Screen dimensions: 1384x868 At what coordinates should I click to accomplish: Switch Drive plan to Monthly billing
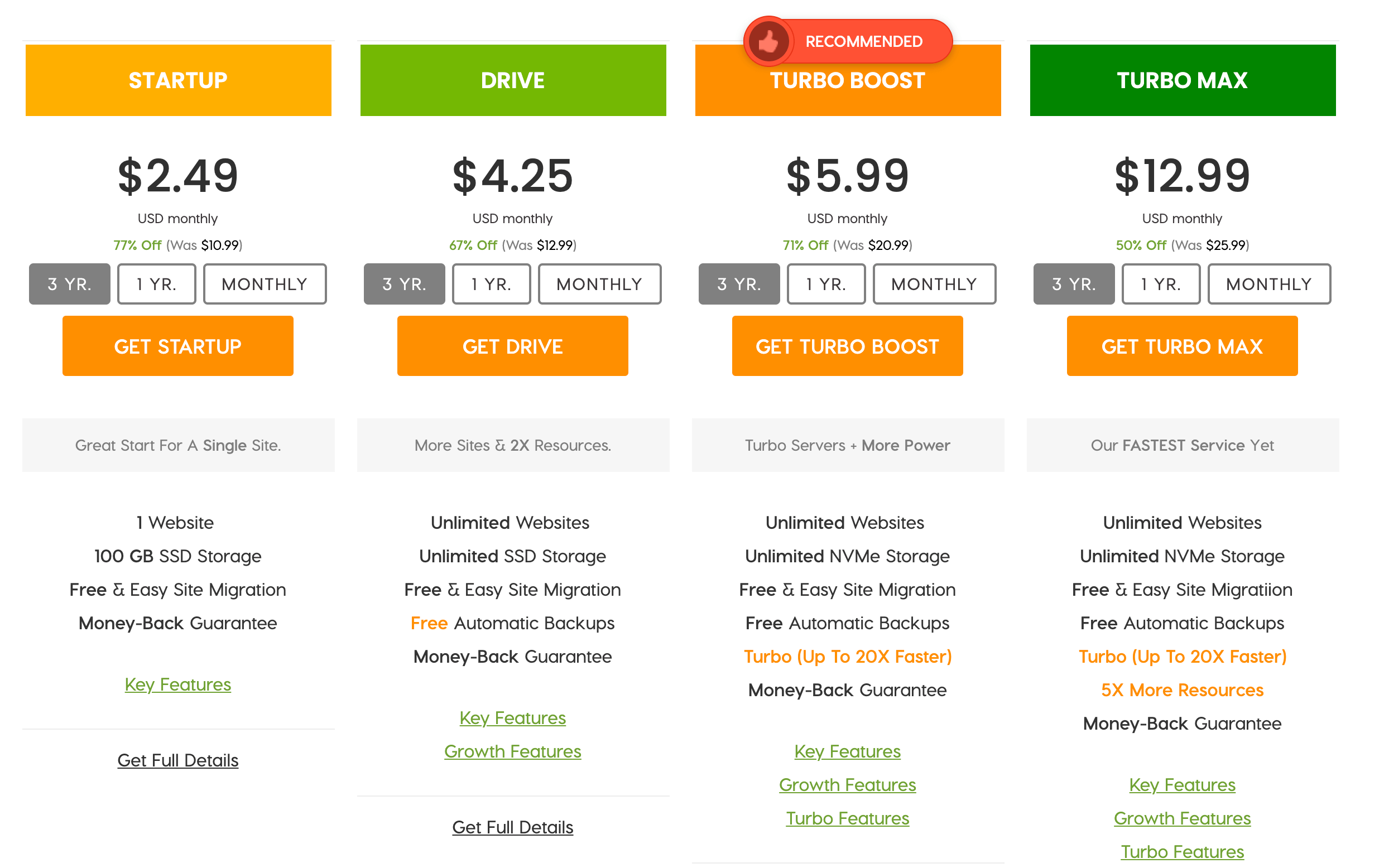point(599,283)
